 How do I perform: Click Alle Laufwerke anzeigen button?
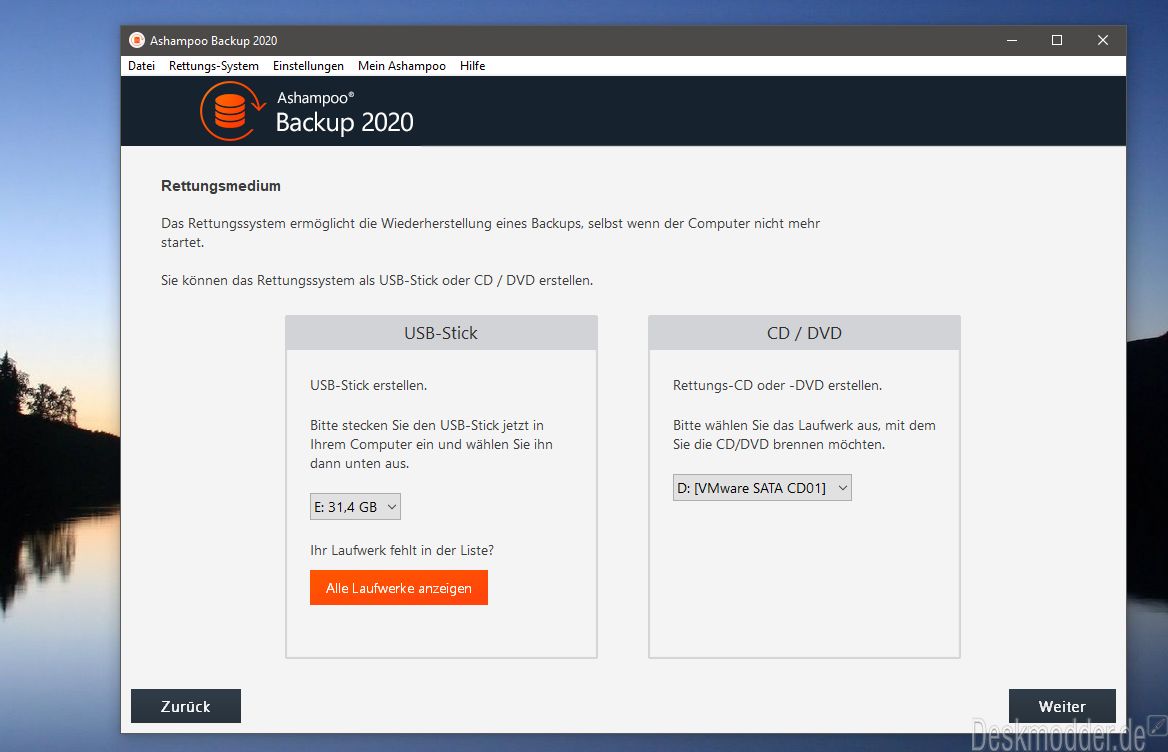[x=399, y=587]
